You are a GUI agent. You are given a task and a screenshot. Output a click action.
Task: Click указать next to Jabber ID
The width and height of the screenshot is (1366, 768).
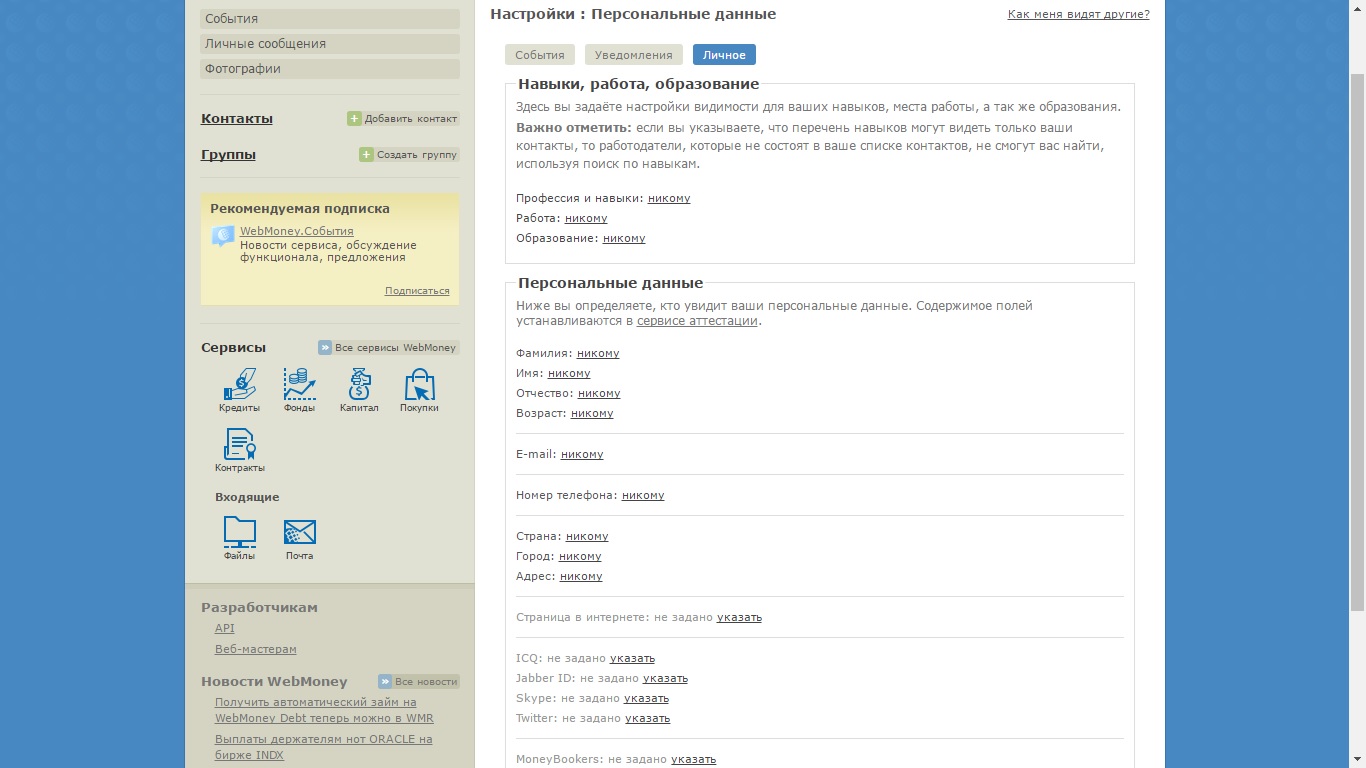click(x=665, y=678)
